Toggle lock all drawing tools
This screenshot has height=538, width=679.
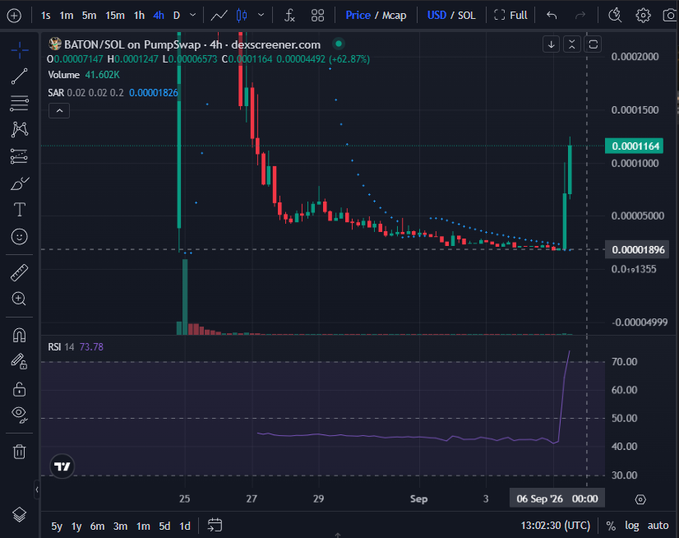[19, 389]
